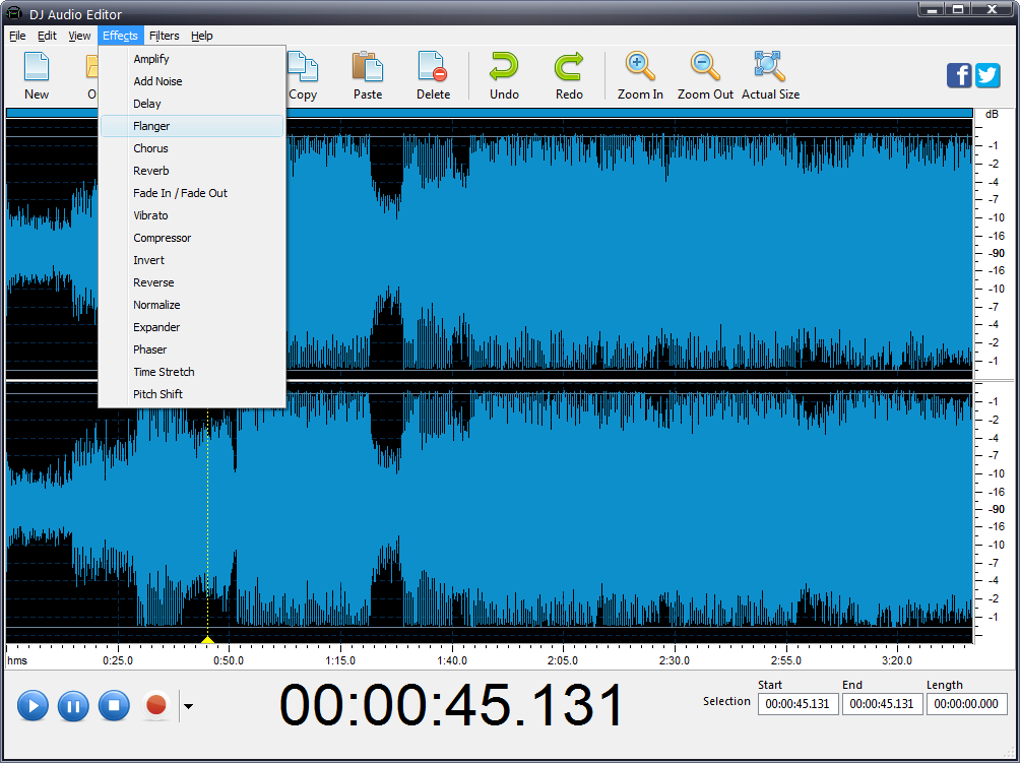The height and width of the screenshot is (763, 1020).
Task: Pause playback with the Pause button
Action: 73,706
